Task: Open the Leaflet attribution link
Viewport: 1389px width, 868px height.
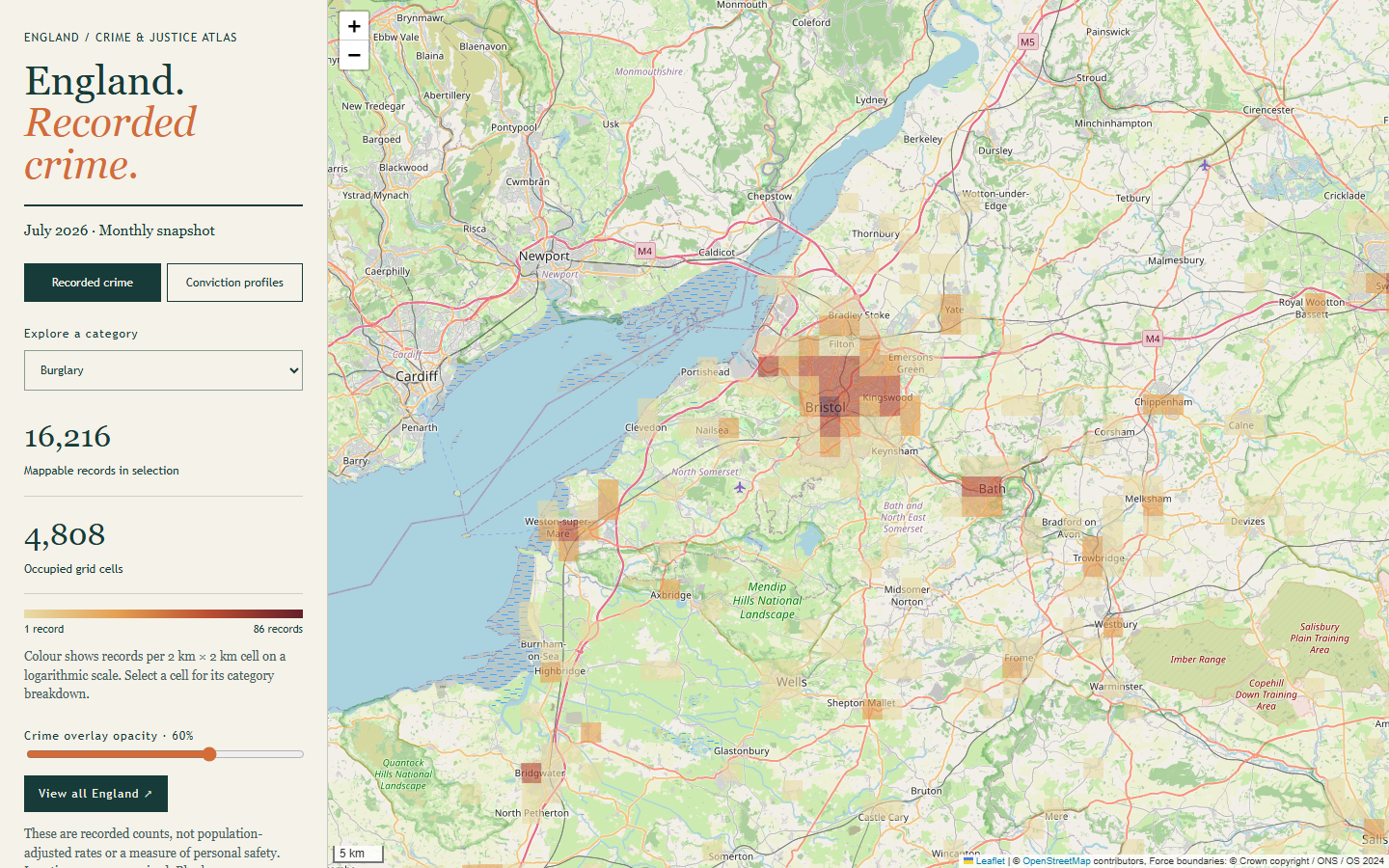Action: point(984,861)
